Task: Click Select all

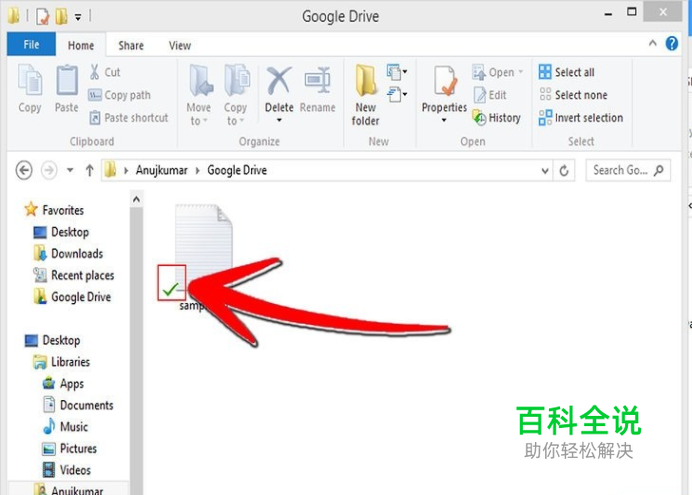Action: tap(567, 72)
